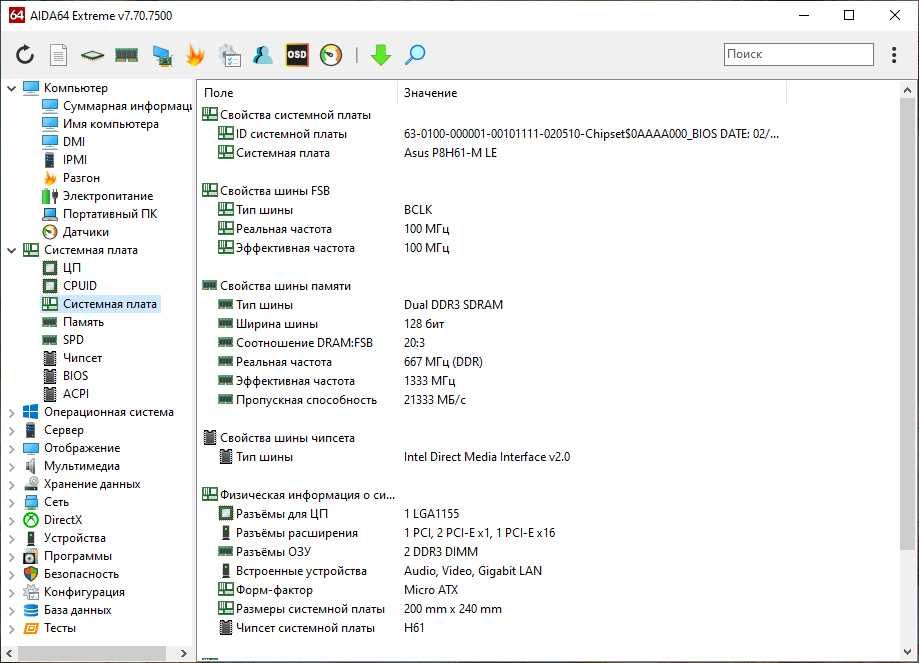The image size is (919, 663).
Task: Select Конфигурация tree item
Action: tap(74, 593)
